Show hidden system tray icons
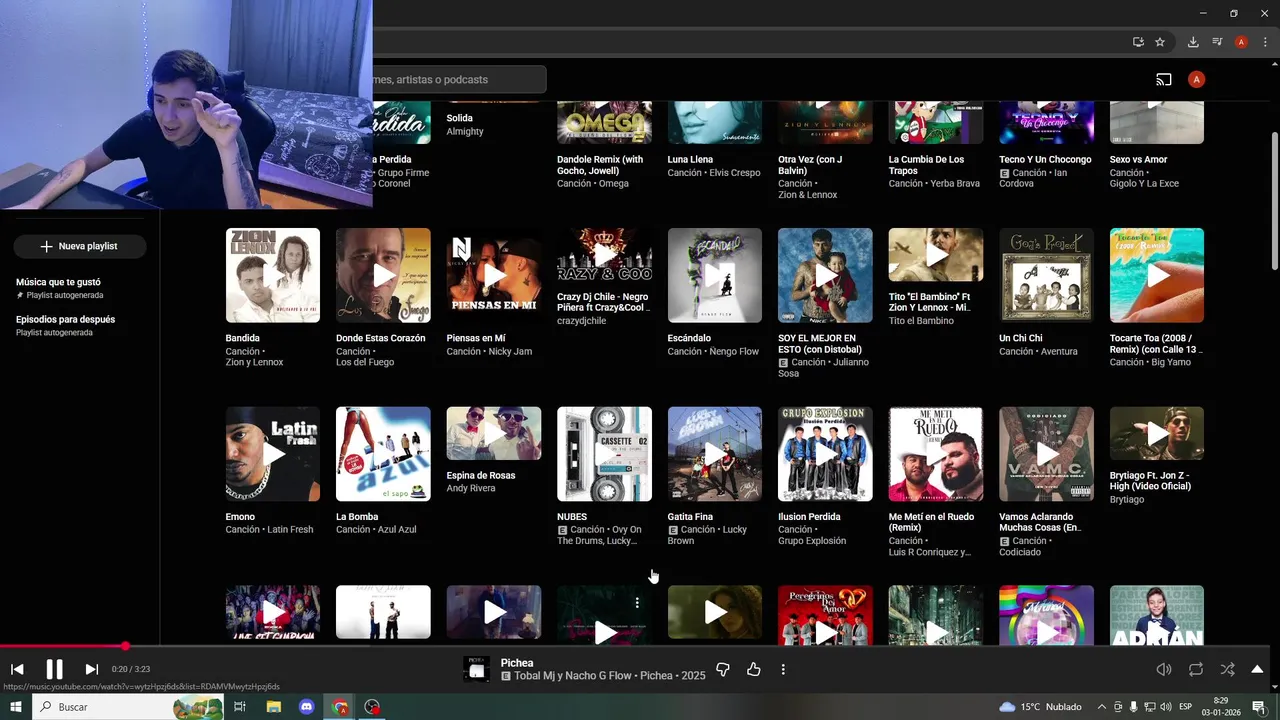This screenshot has width=1280, height=720. tap(1102, 707)
